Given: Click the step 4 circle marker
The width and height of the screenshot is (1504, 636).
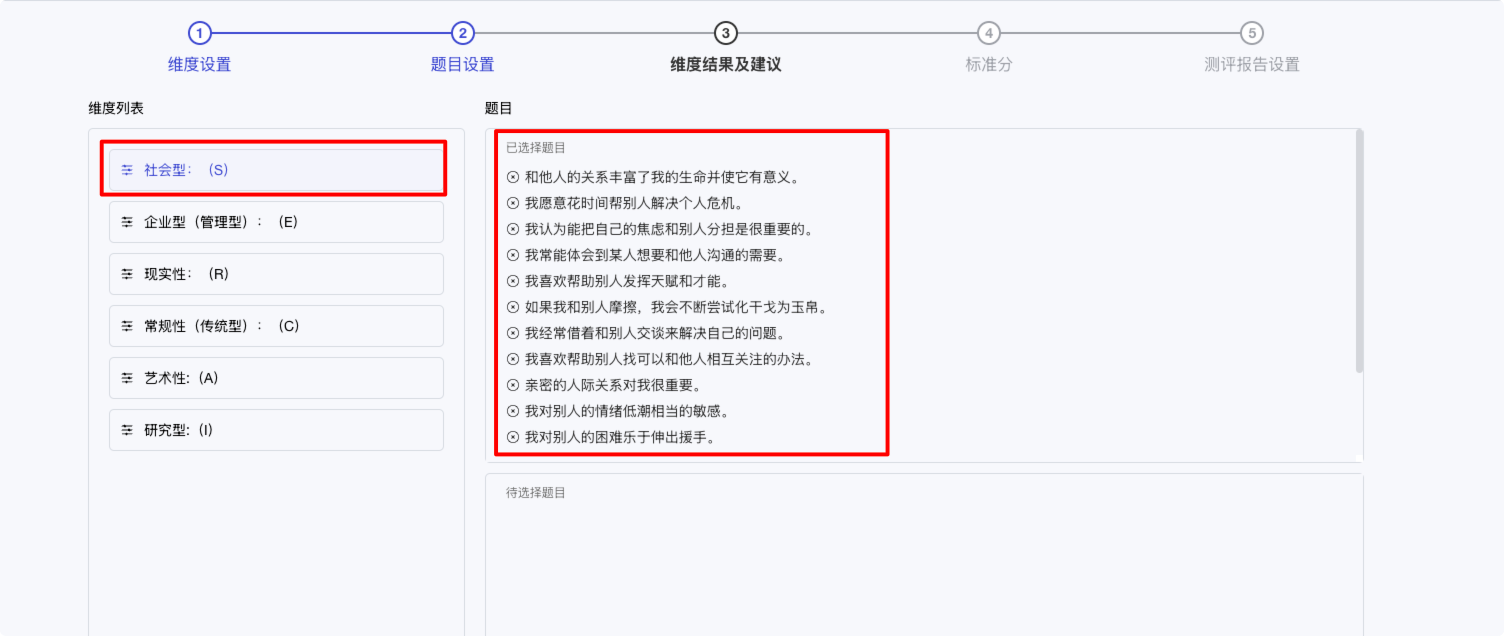Looking at the screenshot, I should click(988, 33).
